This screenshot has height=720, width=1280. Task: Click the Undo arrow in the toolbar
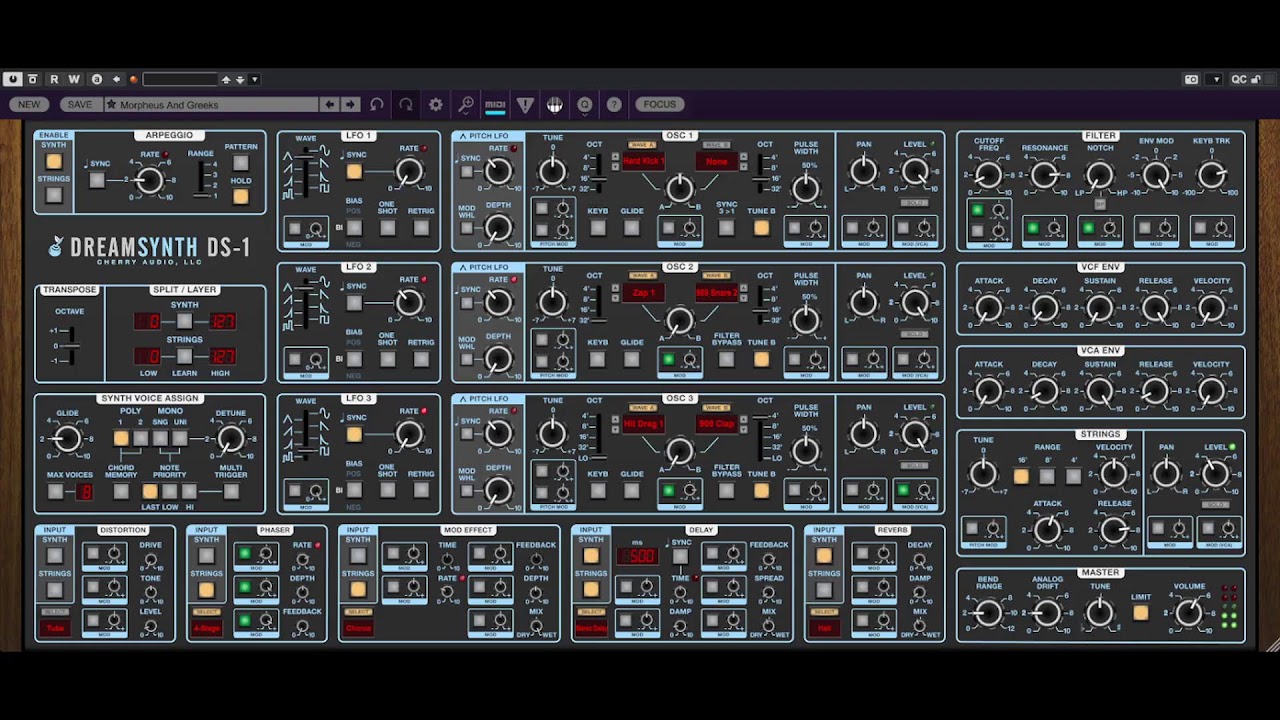[376, 104]
